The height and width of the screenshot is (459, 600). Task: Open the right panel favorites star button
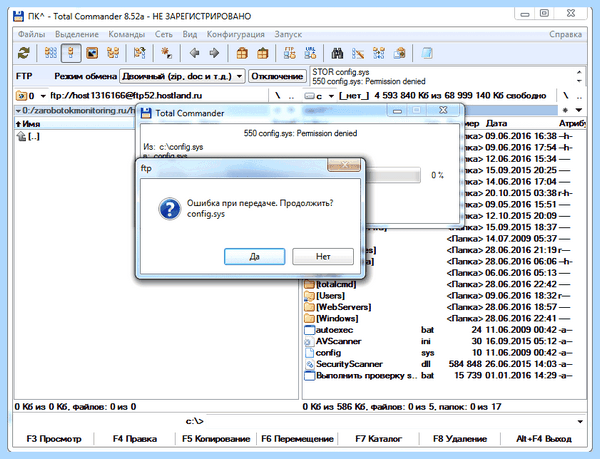[x=566, y=110]
